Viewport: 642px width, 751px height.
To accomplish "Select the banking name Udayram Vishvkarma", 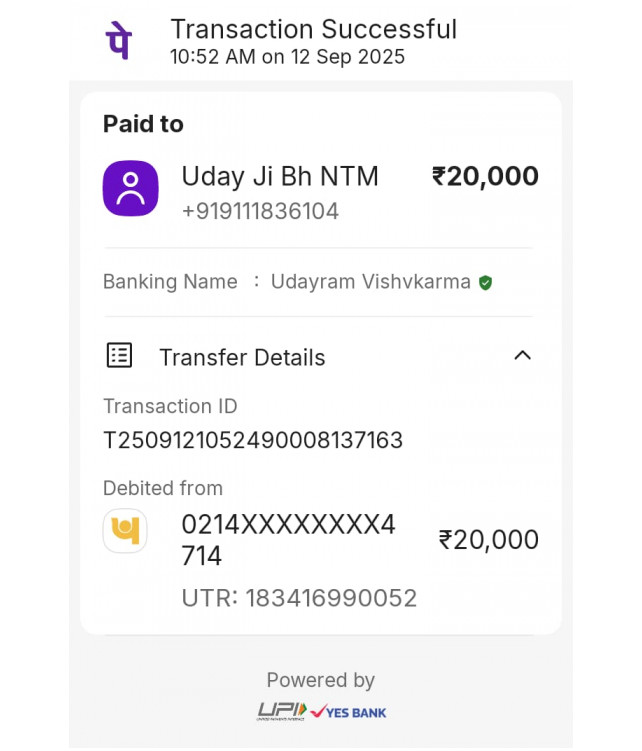I will pos(371,282).
